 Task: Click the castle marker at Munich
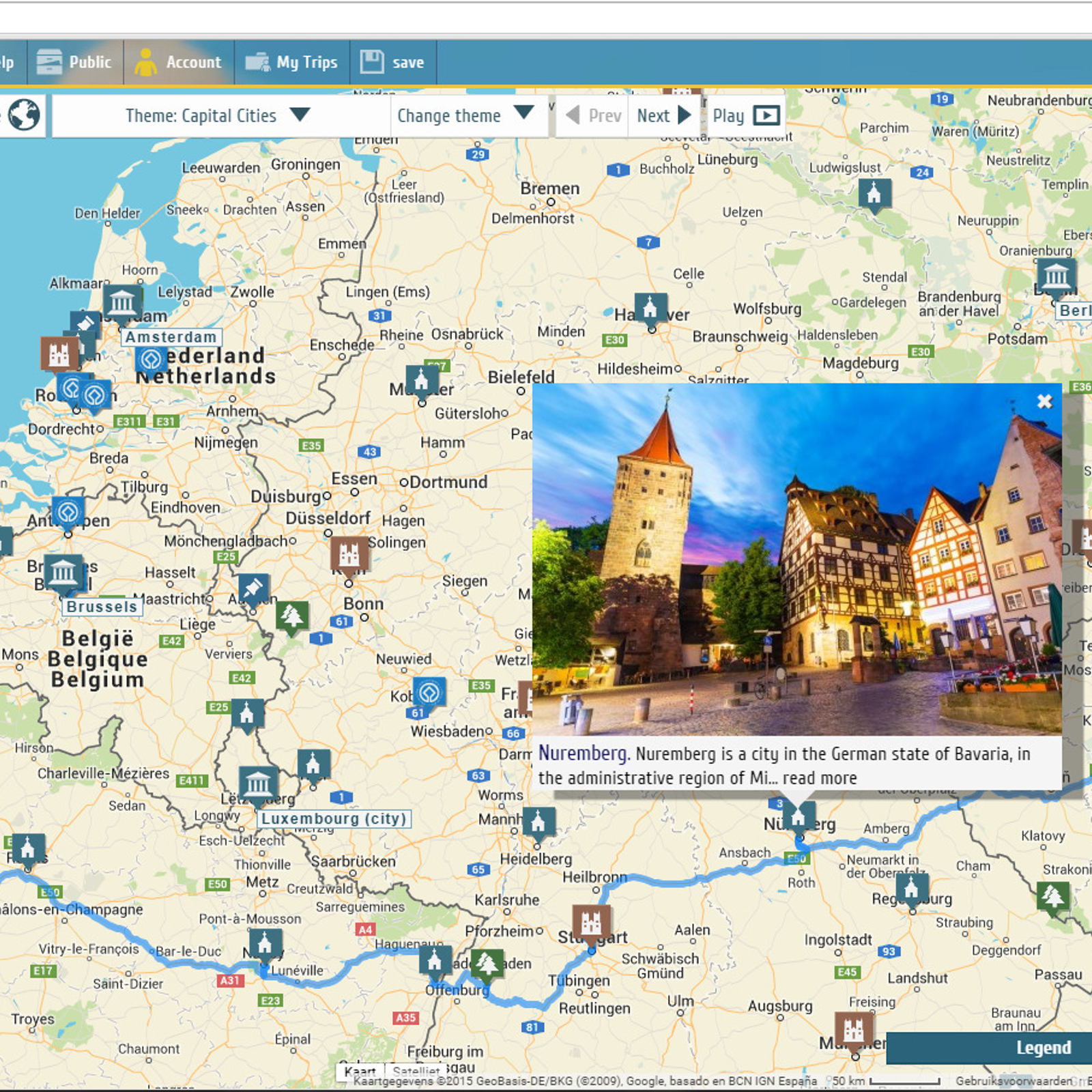click(854, 1030)
